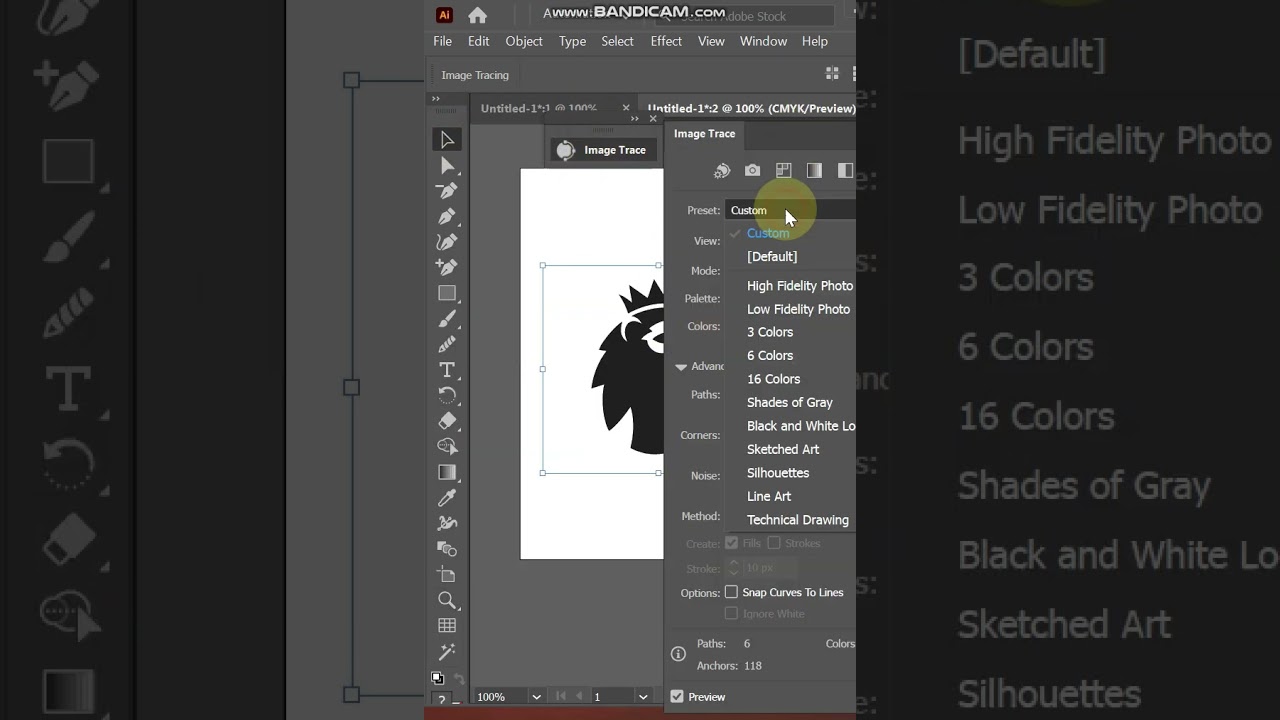The height and width of the screenshot is (720, 1280).
Task: Click the Home icon
Action: [477, 15]
